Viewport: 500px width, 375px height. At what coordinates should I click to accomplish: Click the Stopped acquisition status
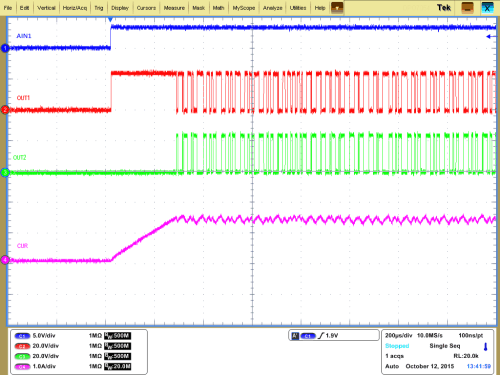click(x=397, y=346)
